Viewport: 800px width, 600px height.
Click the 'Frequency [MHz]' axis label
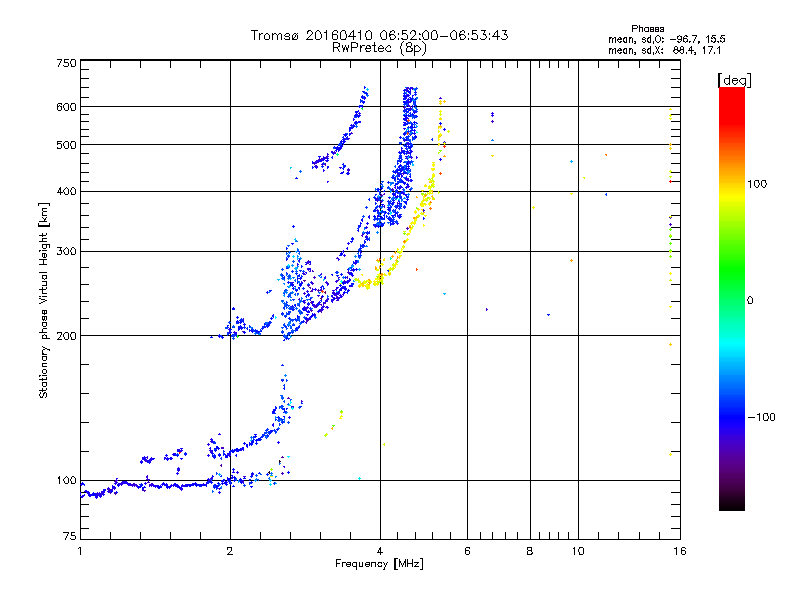tap(379, 564)
